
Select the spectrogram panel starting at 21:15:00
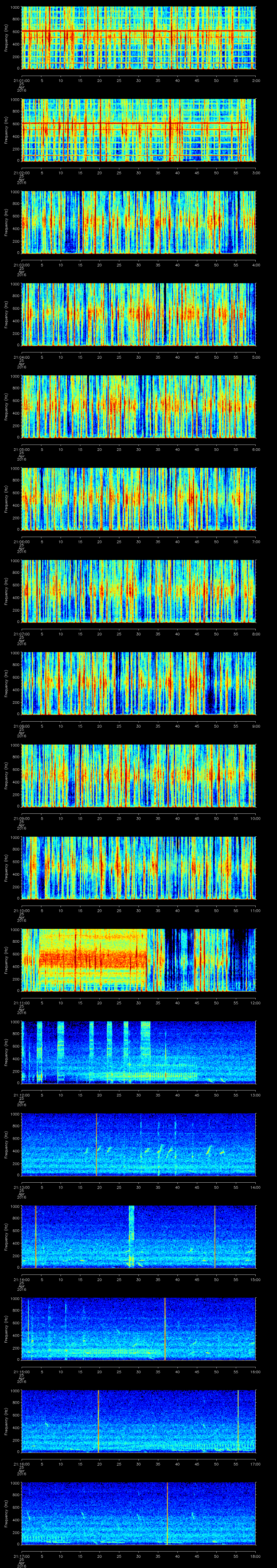coord(139,1329)
